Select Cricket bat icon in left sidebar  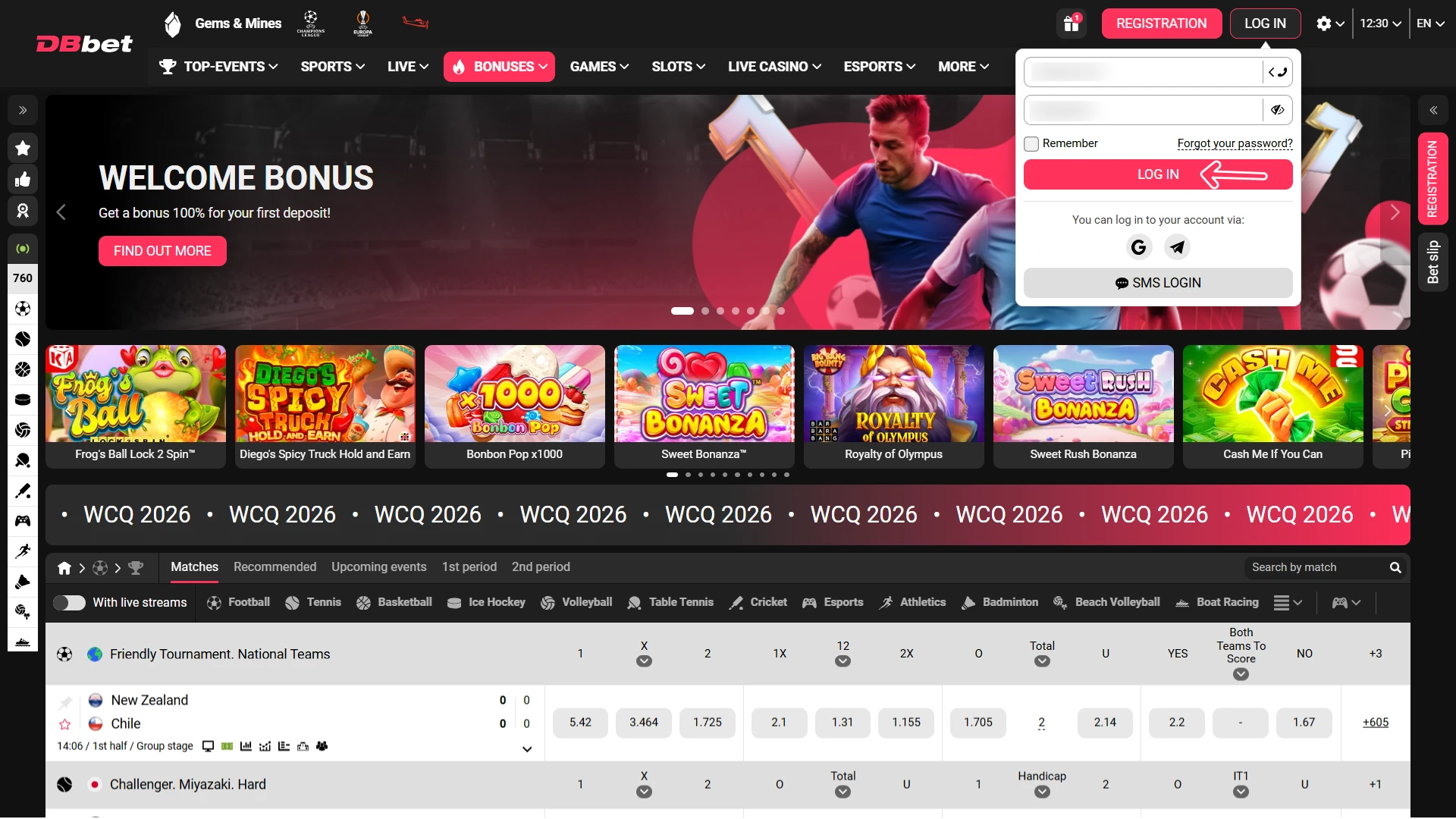point(23,491)
